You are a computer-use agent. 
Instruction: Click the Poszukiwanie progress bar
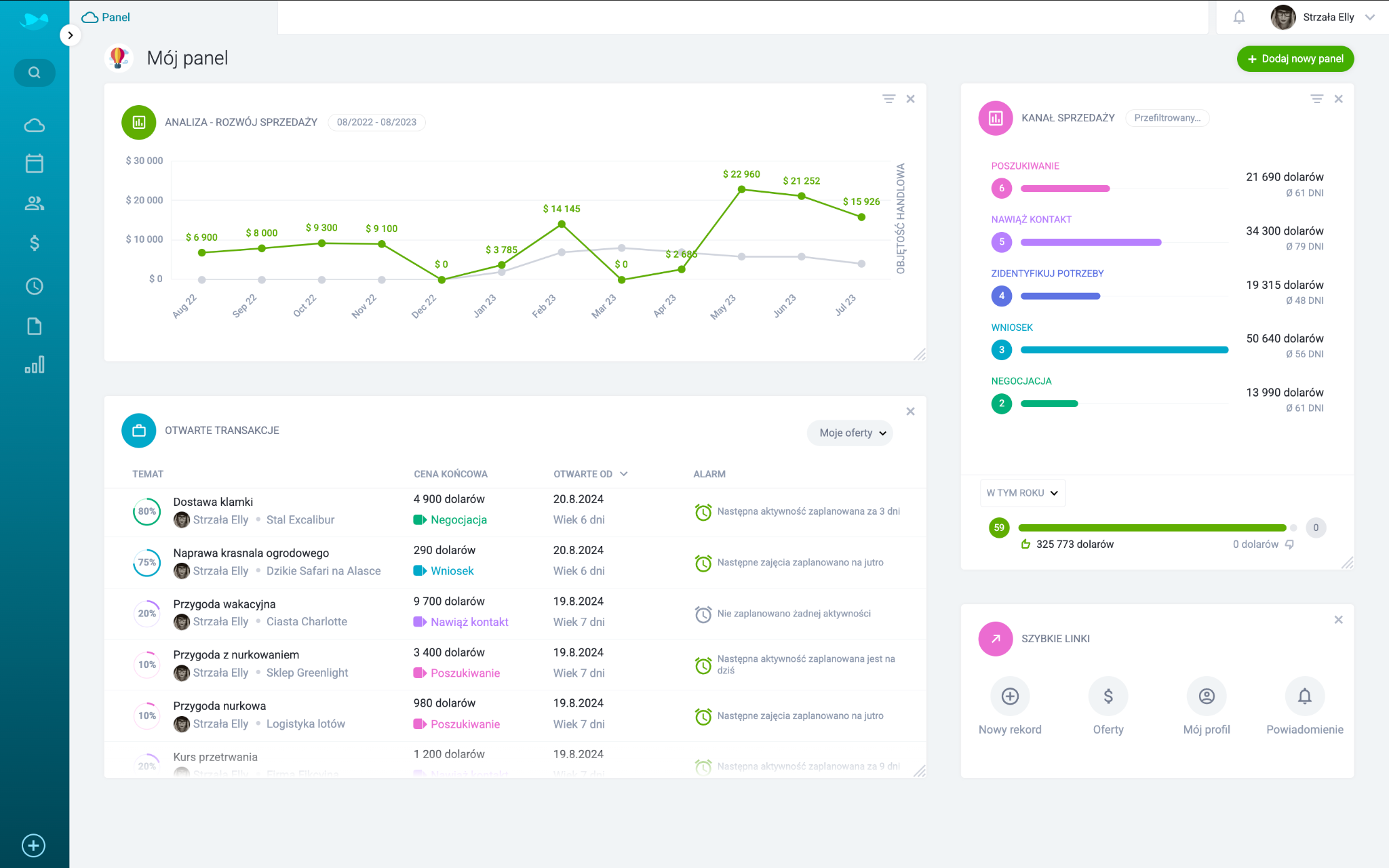pyautogui.click(x=1065, y=189)
